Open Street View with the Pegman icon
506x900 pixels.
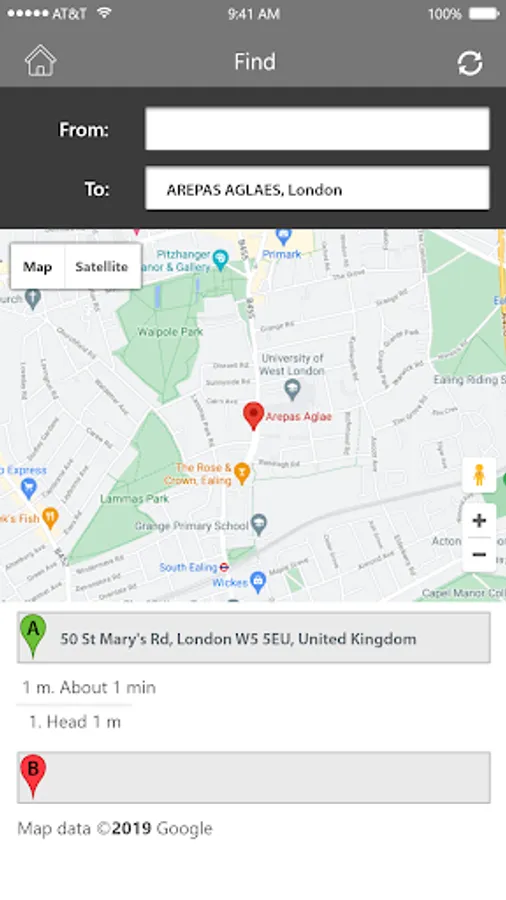[x=479, y=475]
